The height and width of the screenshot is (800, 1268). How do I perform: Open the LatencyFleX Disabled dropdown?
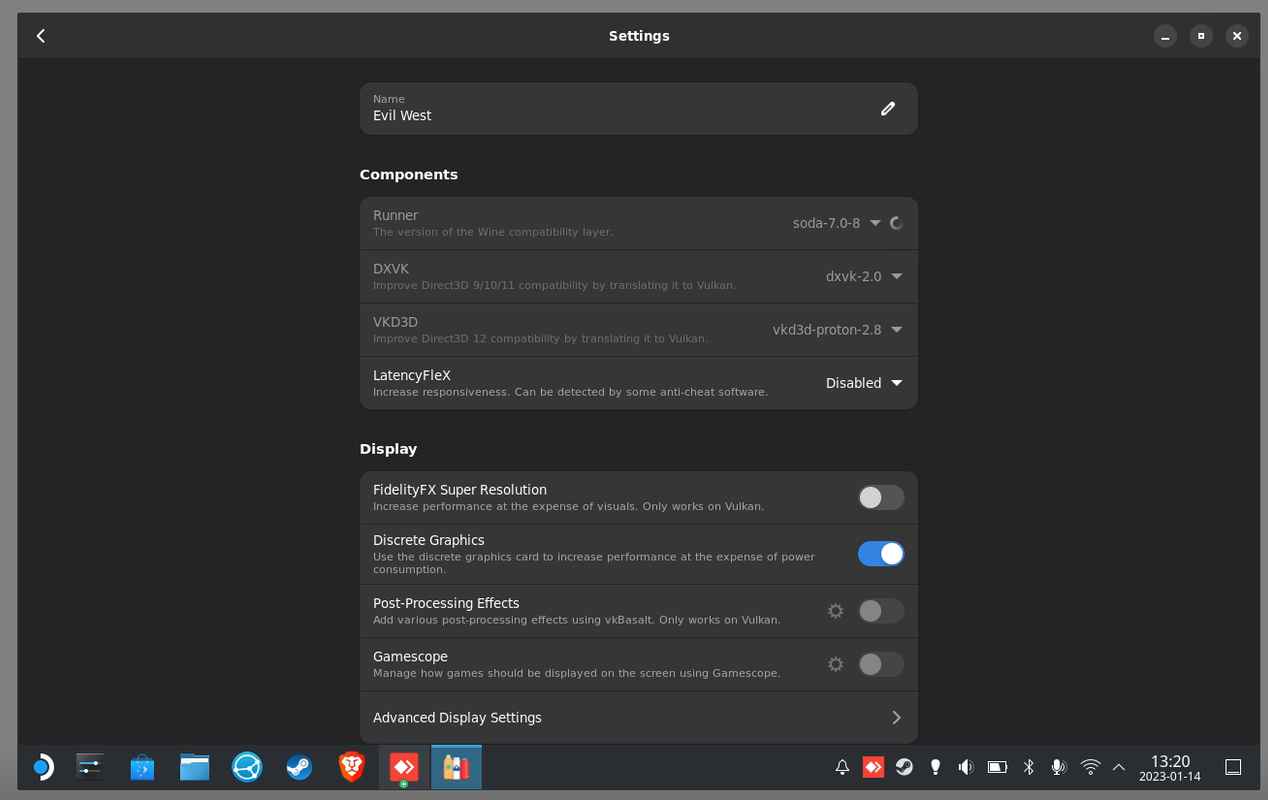[864, 383]
